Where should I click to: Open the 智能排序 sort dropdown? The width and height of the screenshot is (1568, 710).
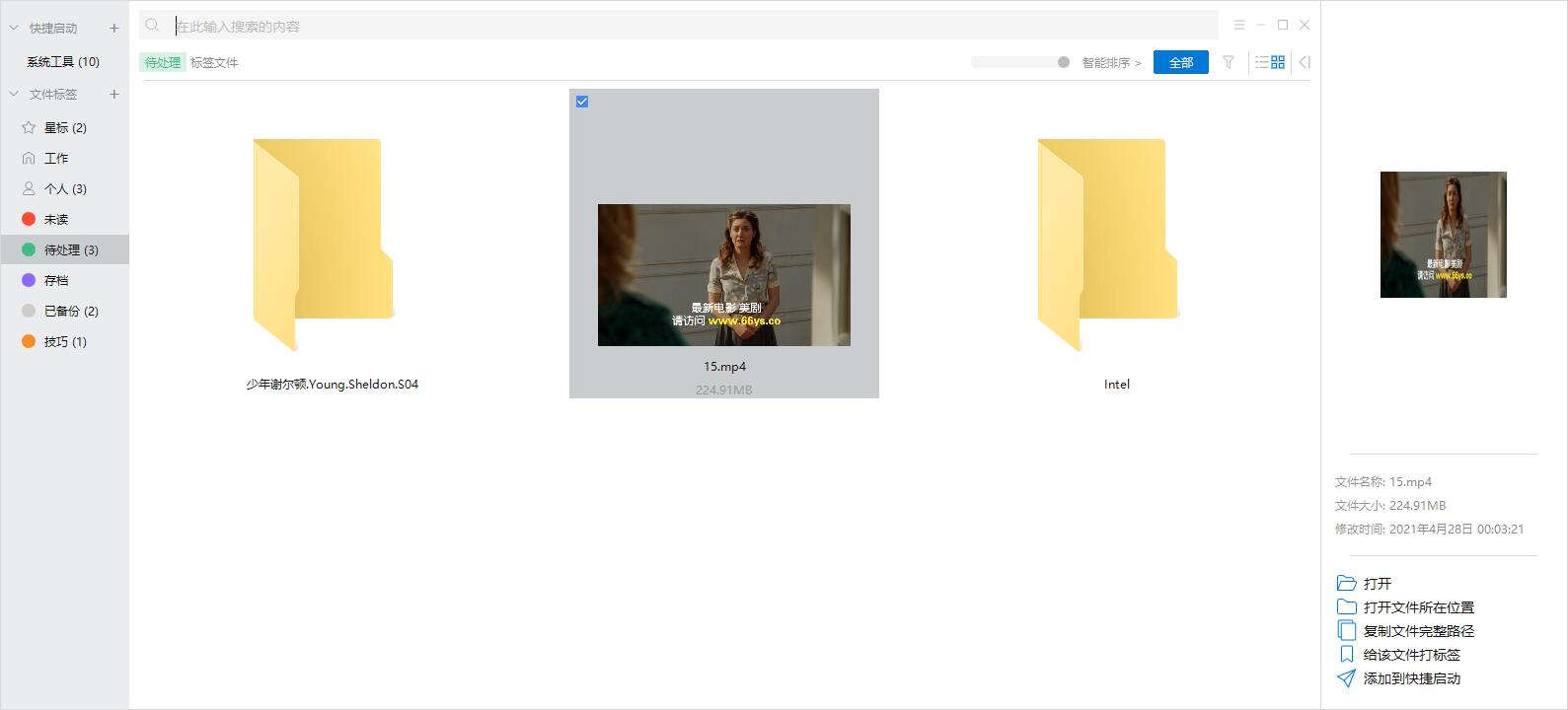(1111, 62)
